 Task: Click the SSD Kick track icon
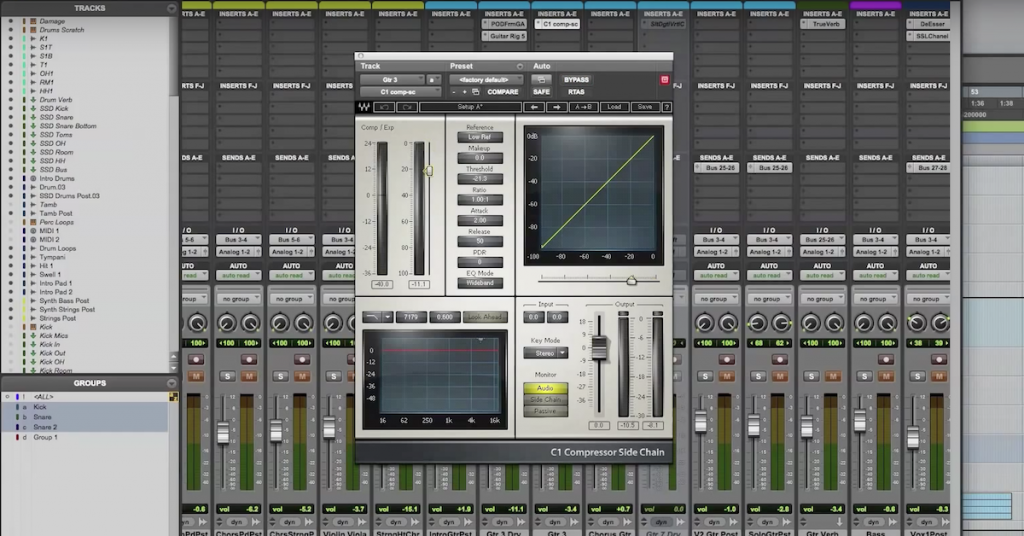click(x=33, y=108)
